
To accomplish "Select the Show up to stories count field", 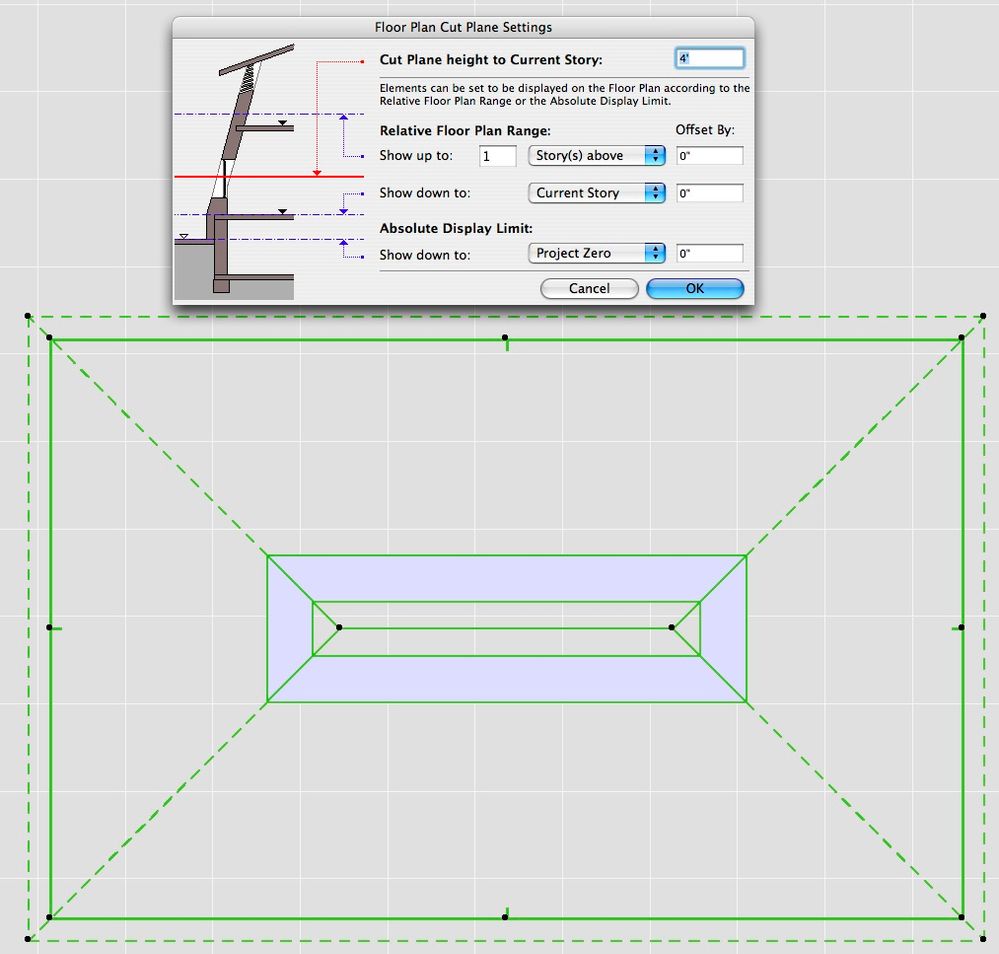I will point(497,155).
